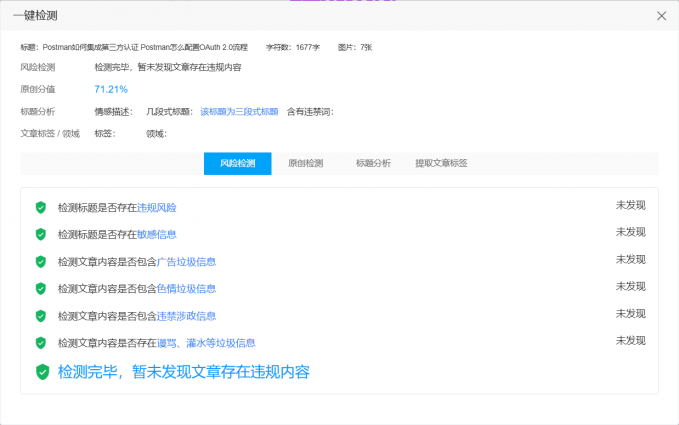The height and width of the screenshot is (425, 679).
Task: Click the 谩骂、灌水等垃圾信息 link text
Action: click(x=198, y=343)
